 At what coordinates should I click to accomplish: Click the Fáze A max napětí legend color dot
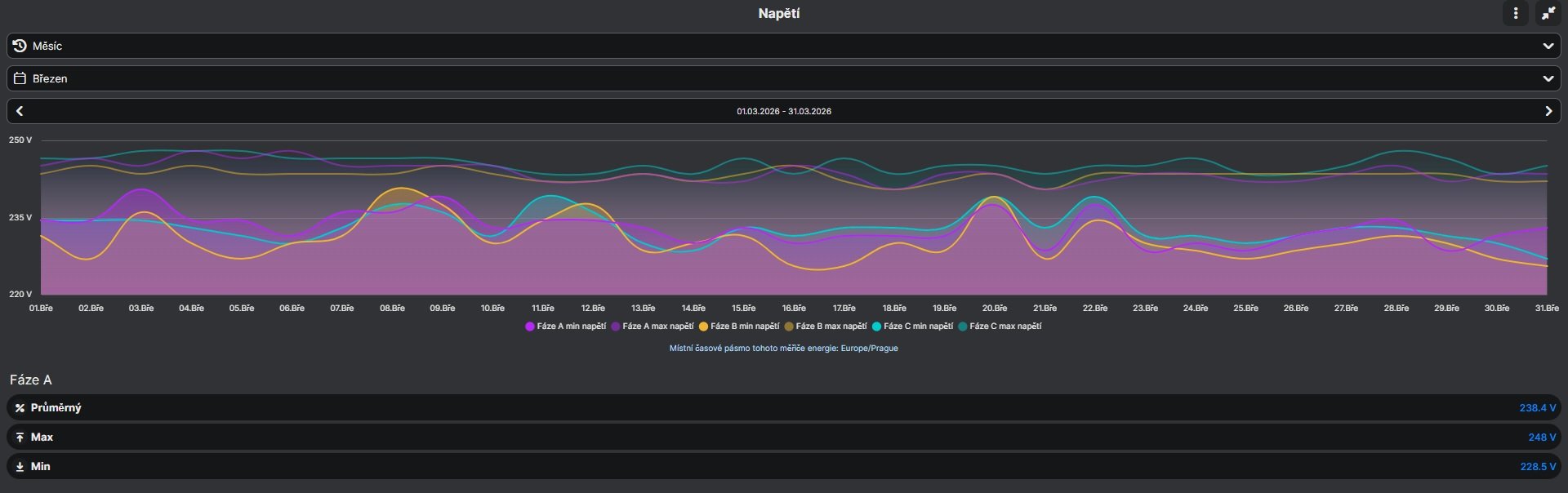coord(616,326)
